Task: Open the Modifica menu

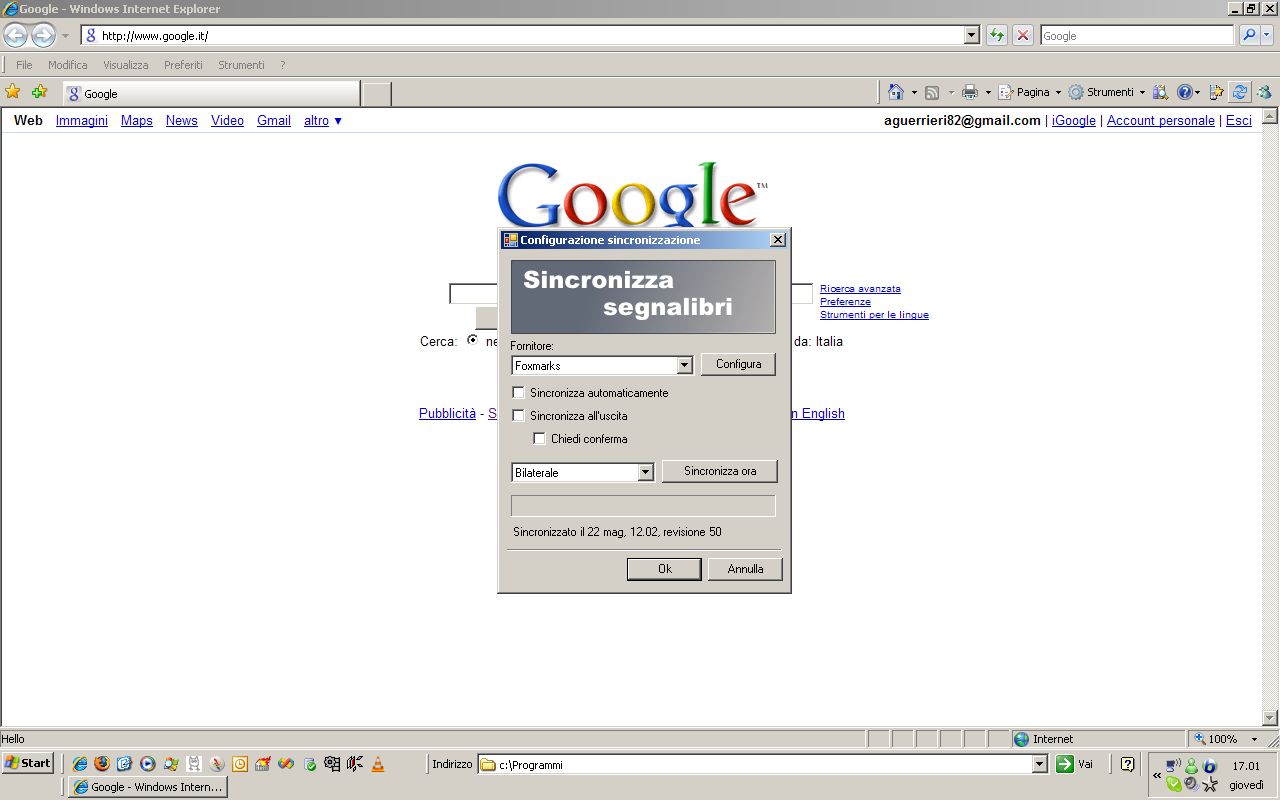Action: point(68,65)
